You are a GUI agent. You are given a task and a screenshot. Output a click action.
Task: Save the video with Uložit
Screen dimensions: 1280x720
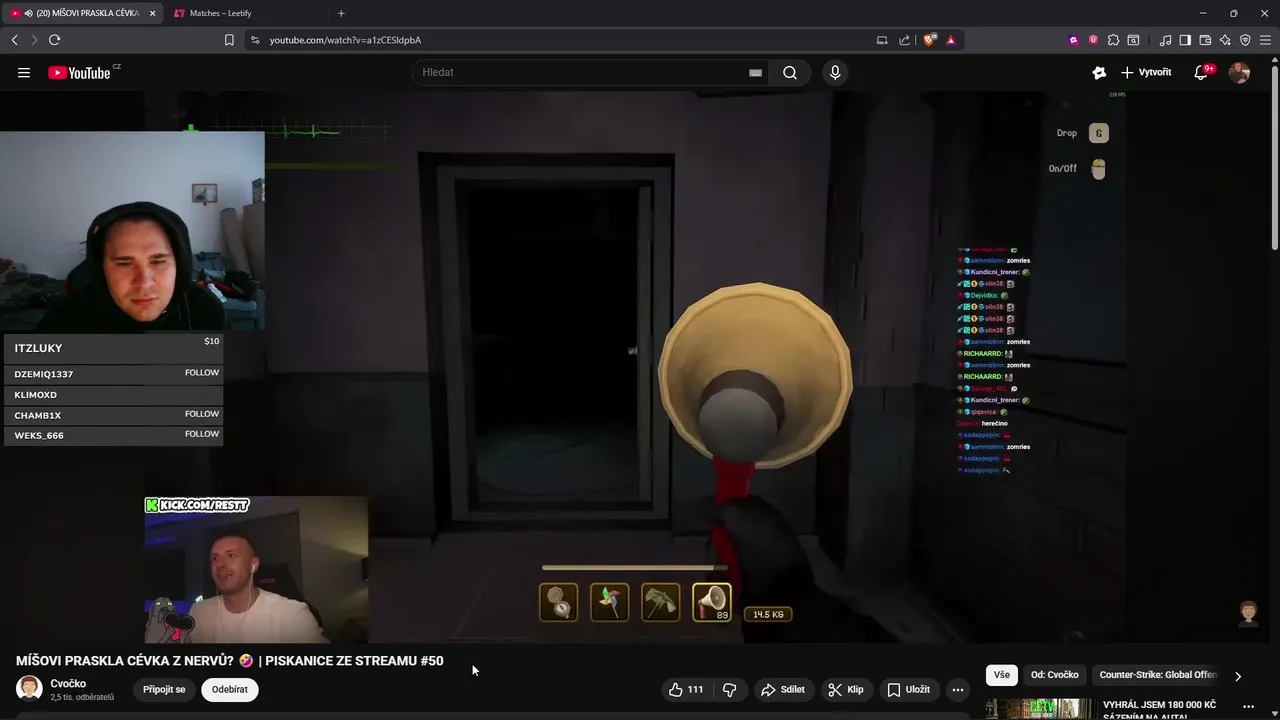(909, 689)
